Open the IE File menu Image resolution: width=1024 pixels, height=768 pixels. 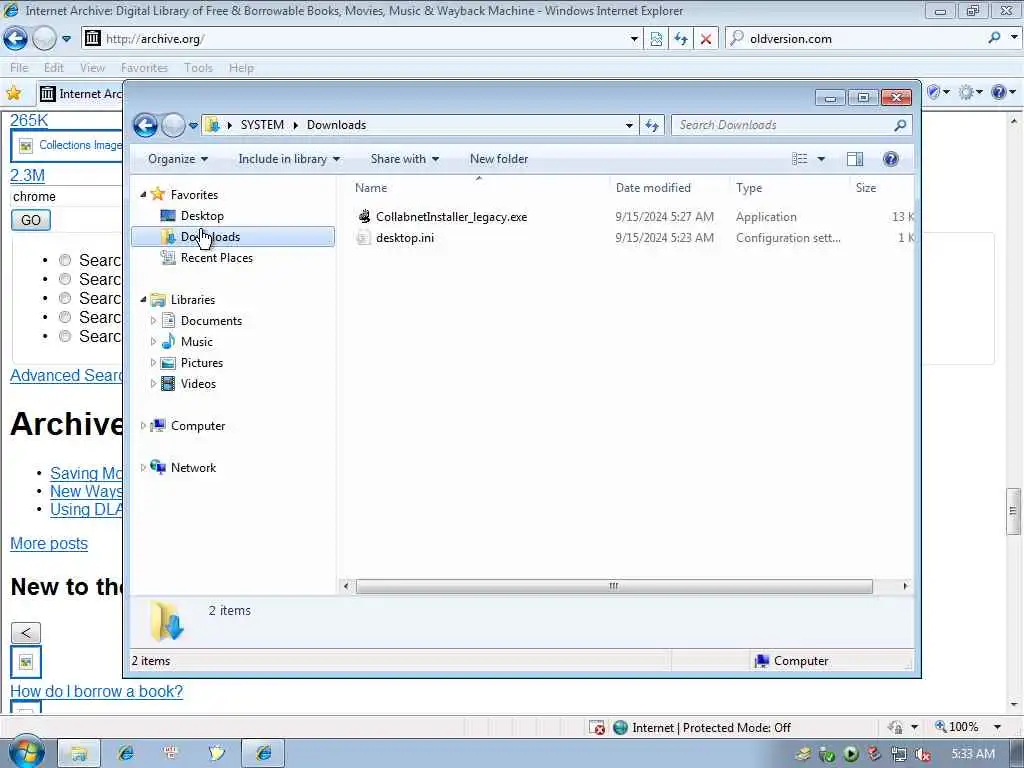19,68
